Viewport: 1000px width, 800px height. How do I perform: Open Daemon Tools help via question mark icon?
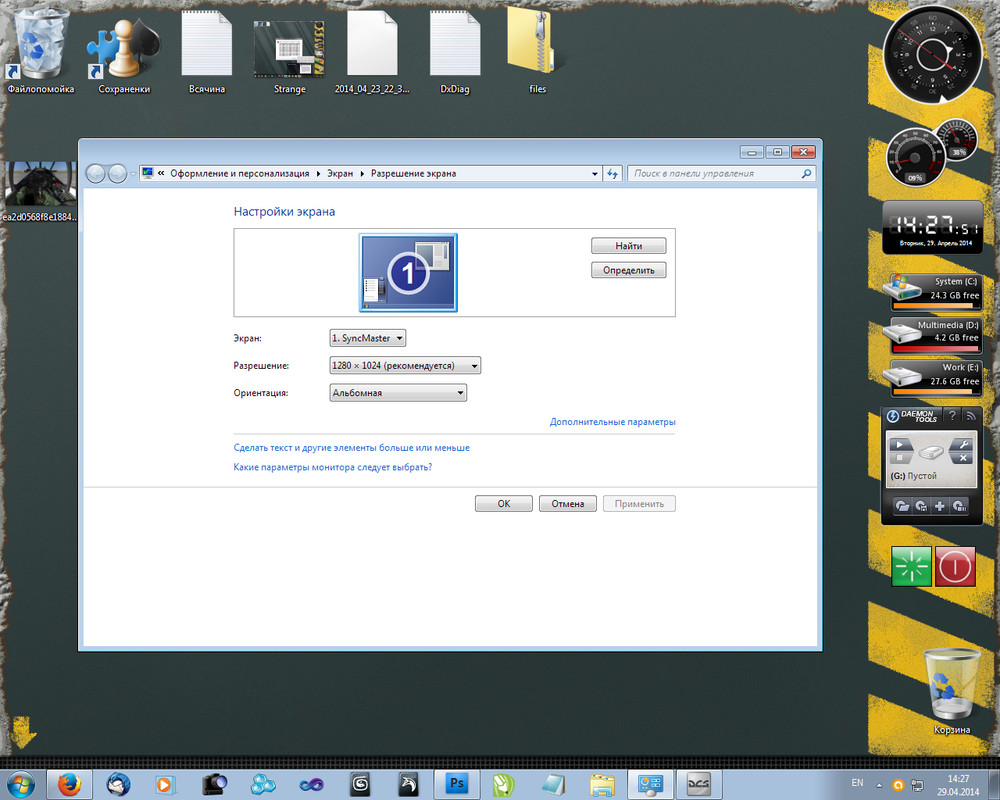(x=953, y=416)
